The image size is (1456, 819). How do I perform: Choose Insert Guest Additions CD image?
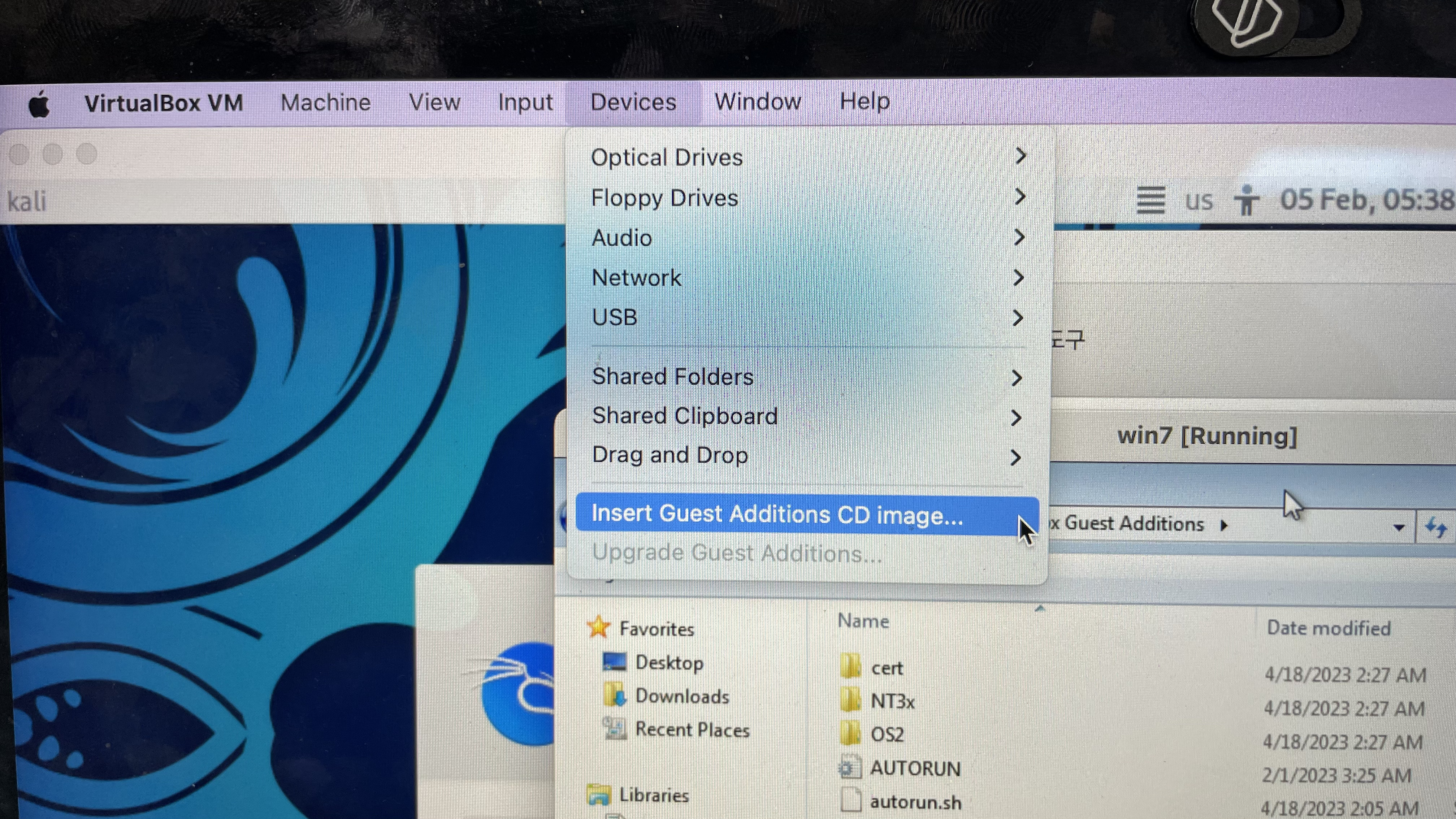coord(777,515)
